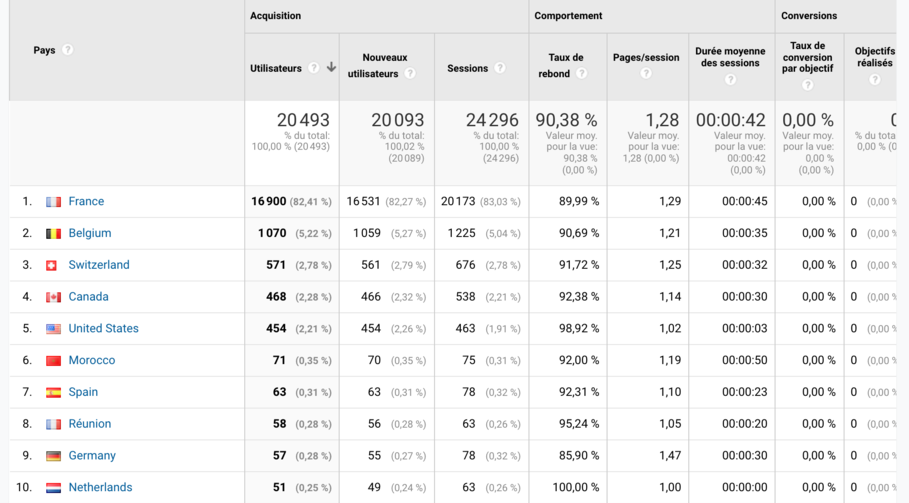Open help for Taux de conversion par objectif
The height and width of the screenshot is (503, 909).
[809, 85]
